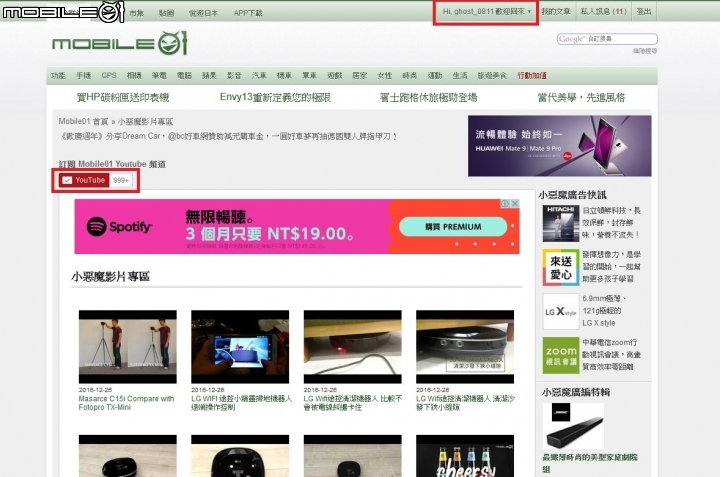Click 登出 to log out
Viewport: 720px width, 477px height.
click(644, 11)
